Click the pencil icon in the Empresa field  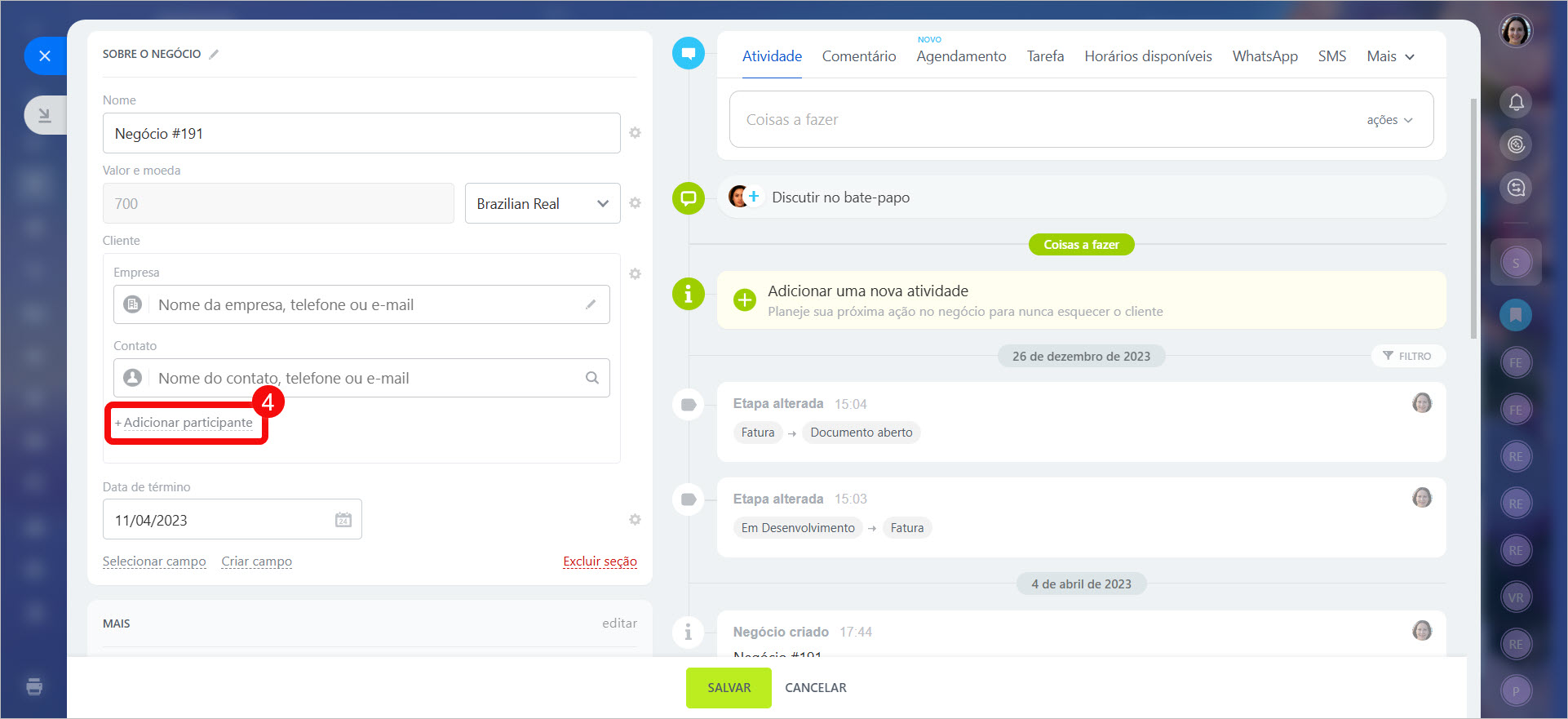click(591, 304)
